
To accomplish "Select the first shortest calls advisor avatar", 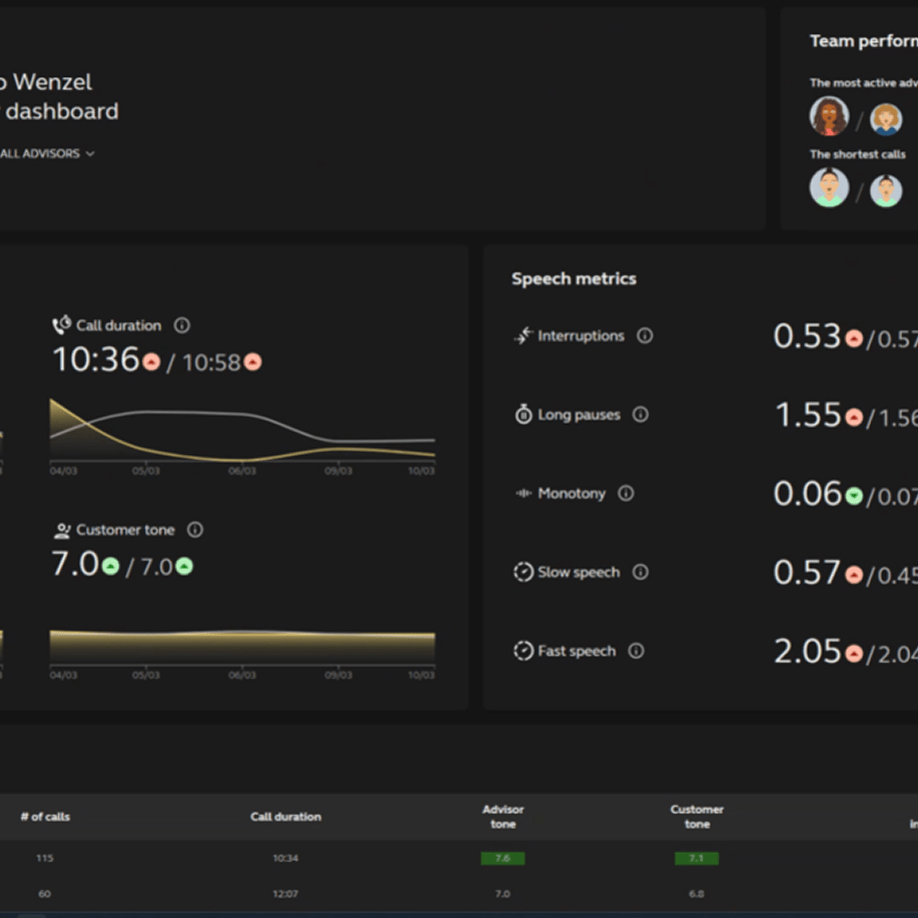I will coord(829,188).
